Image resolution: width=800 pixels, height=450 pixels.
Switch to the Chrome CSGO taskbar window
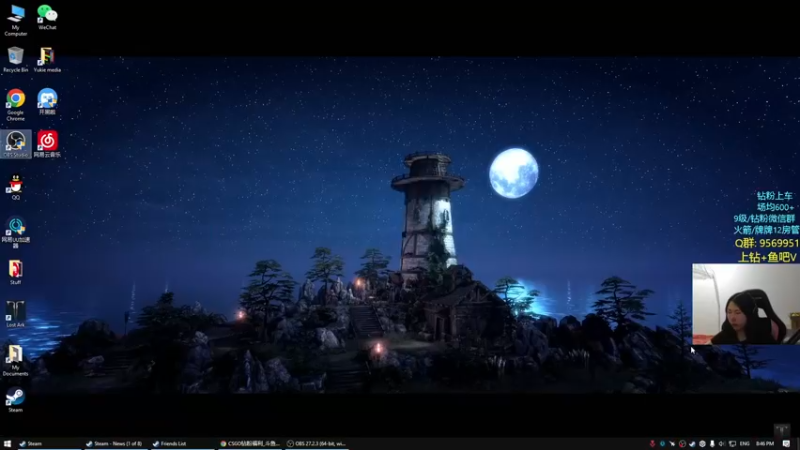pos(249,444)
